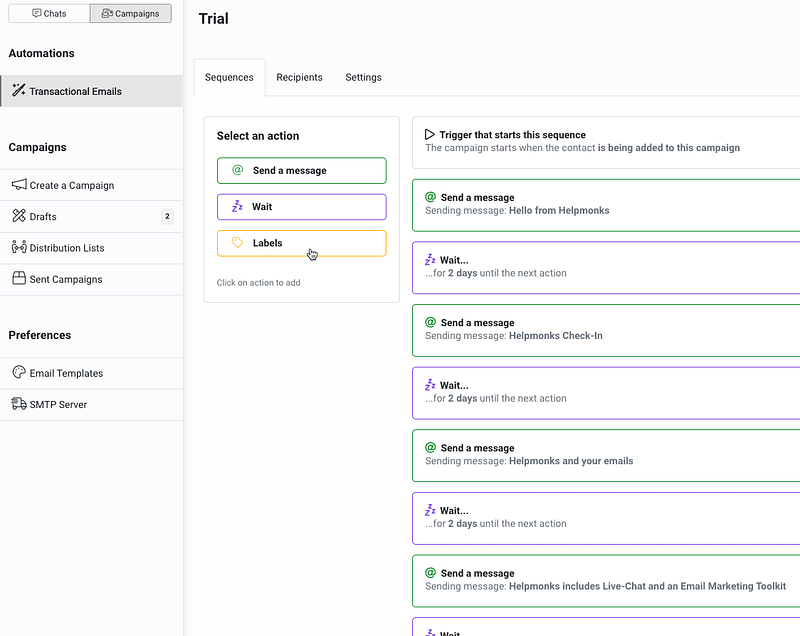Screen dimensions: 800x636
Task: Click the 'Click on action to add' hint text
Action: coord(258,283)
